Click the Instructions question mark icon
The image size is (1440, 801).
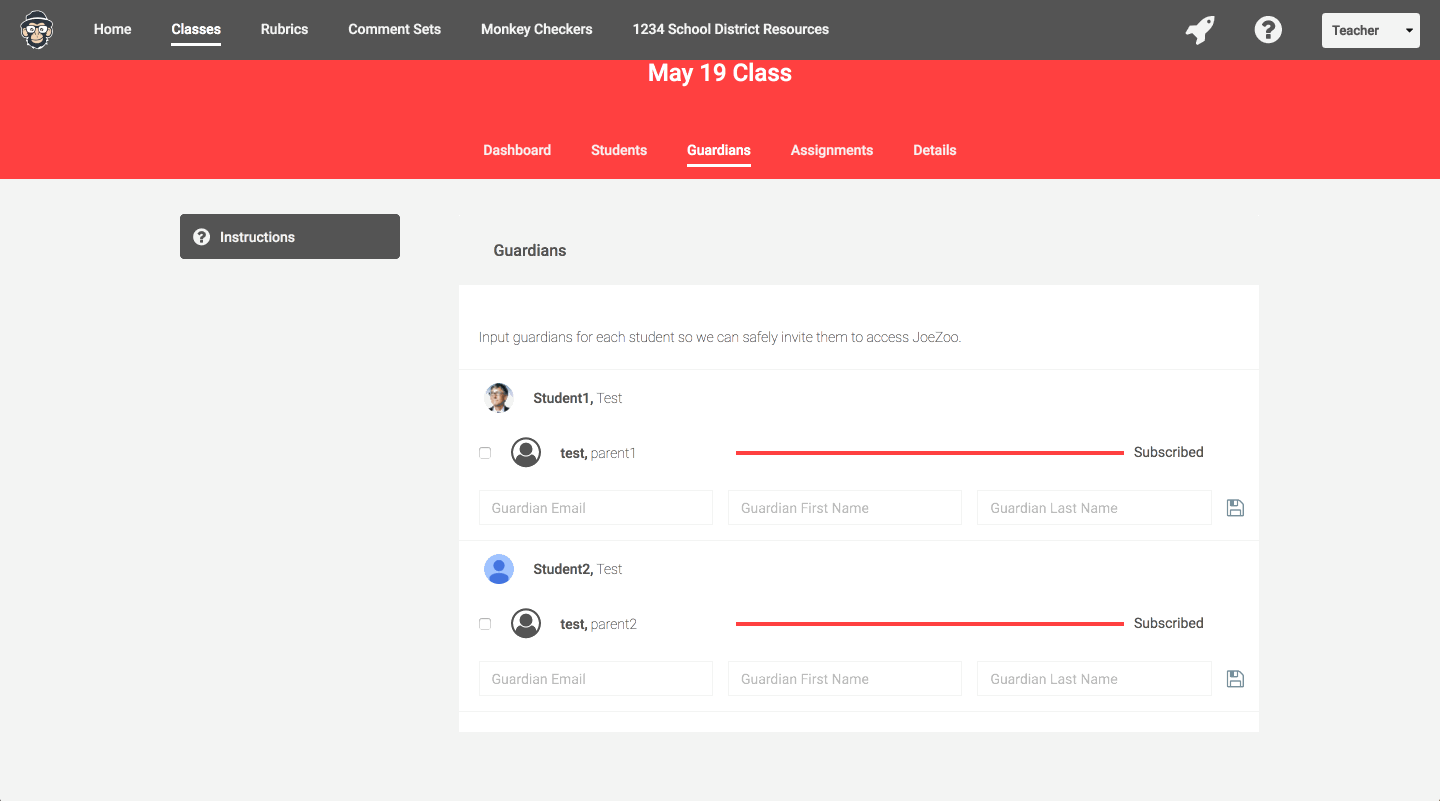pos(201,237)
